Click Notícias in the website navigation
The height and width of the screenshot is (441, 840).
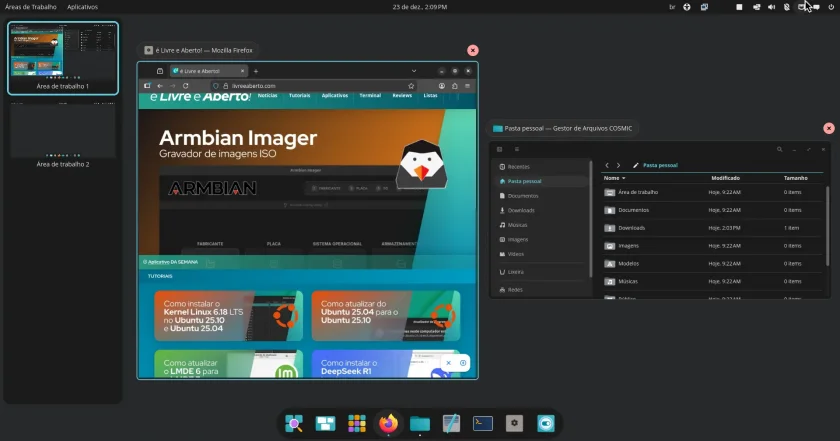coord(267,95)
